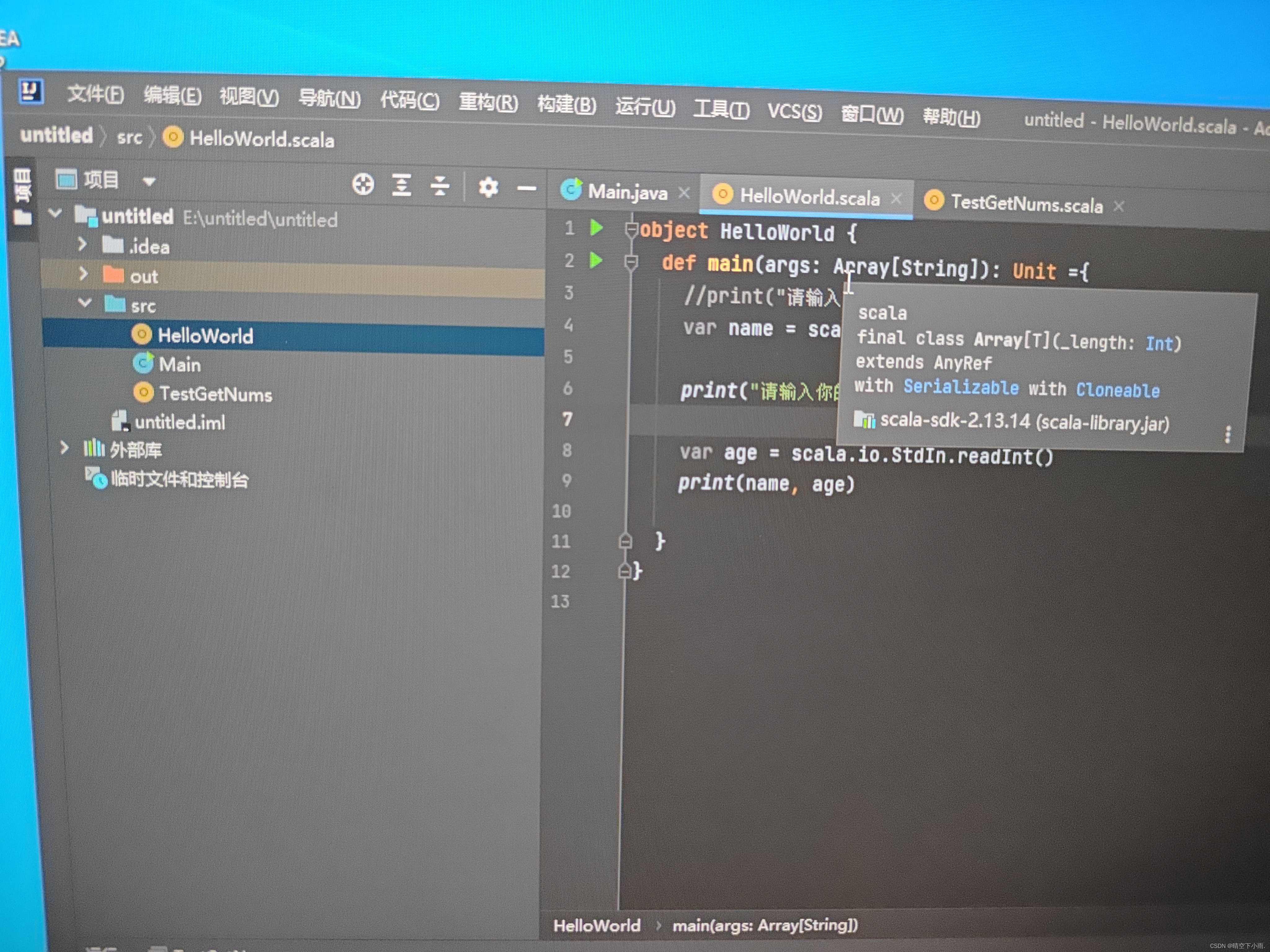Click the untitled breadcrumb in navigation bar
1270x952 pixels.
point(56,135)
